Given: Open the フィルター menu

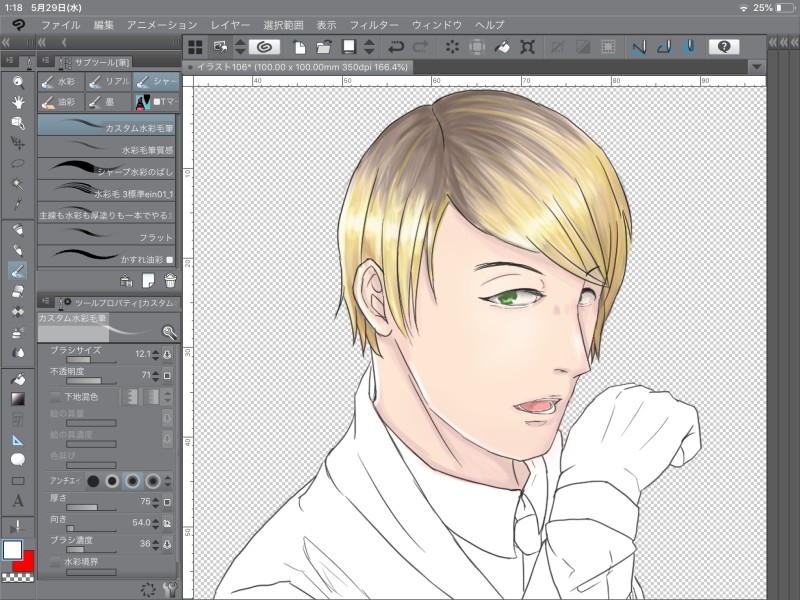Looking at the screenshot, I should click(x=374, y=23).
